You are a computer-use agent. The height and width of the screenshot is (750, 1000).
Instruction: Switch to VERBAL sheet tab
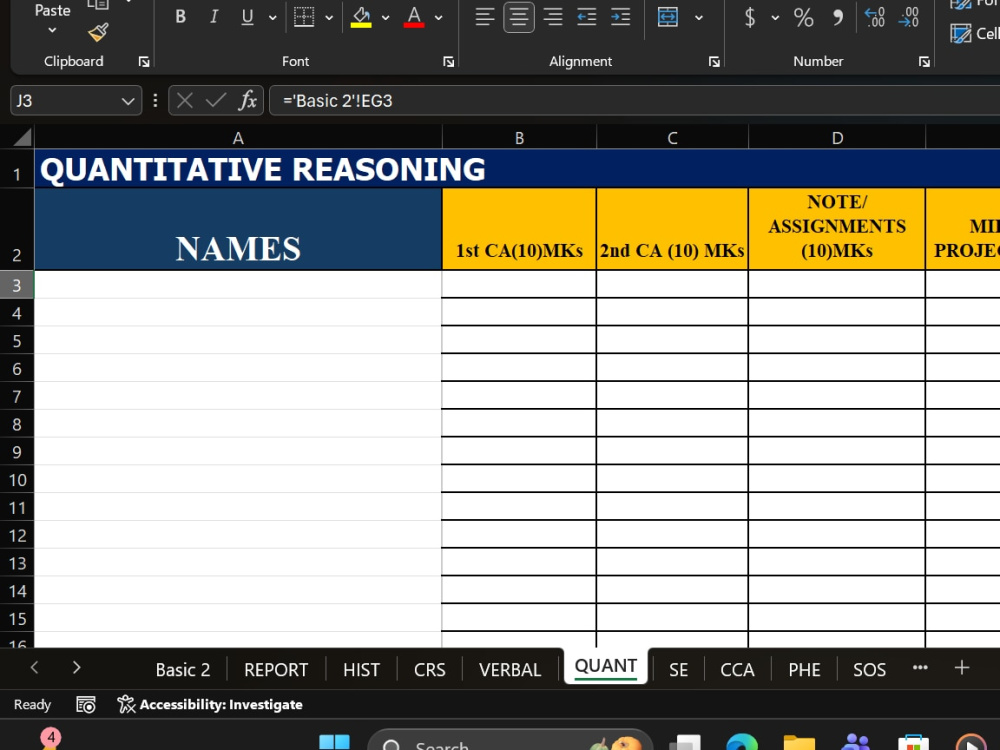(510, 670)
